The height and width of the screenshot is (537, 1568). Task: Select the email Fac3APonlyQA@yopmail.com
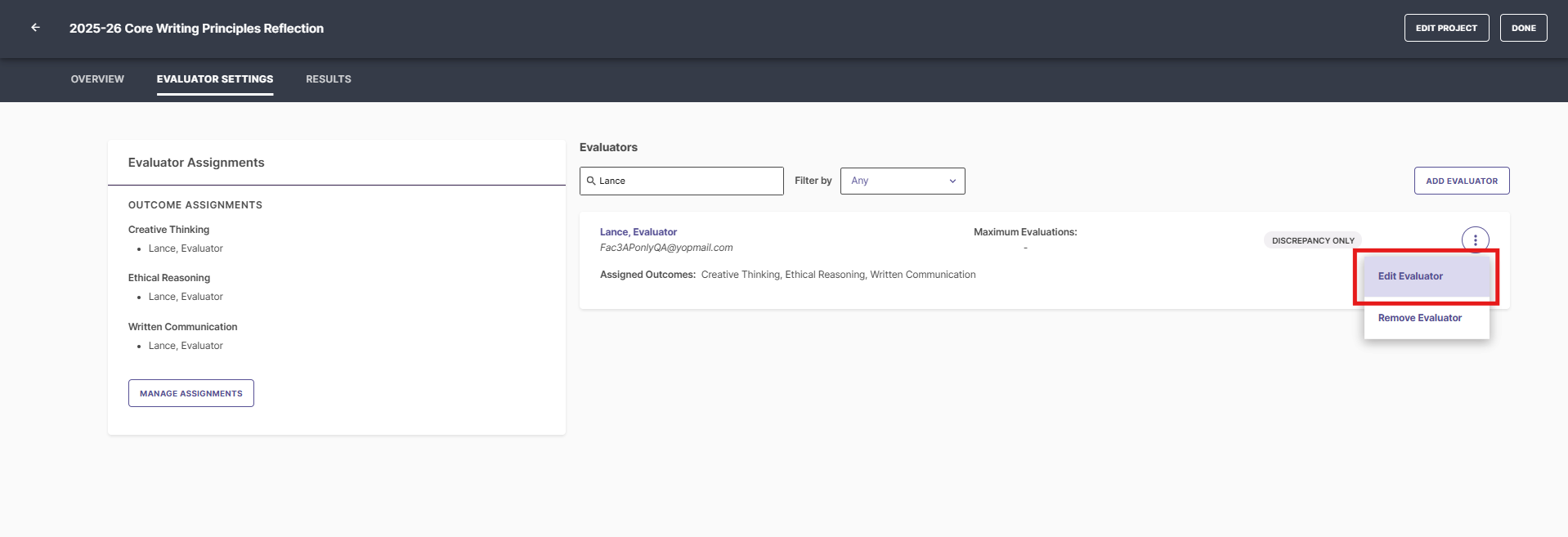point(666,248)
